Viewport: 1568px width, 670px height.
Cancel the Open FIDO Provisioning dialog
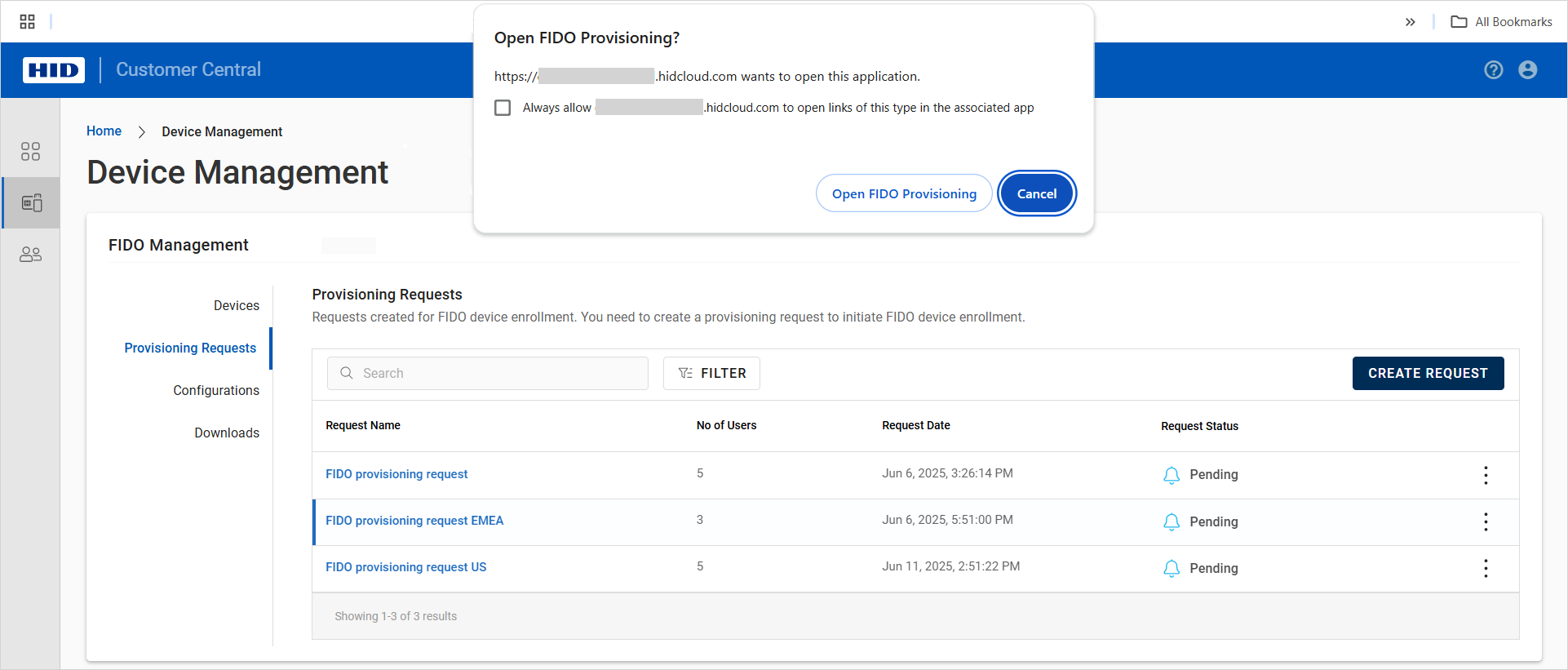coord(1036,194)
